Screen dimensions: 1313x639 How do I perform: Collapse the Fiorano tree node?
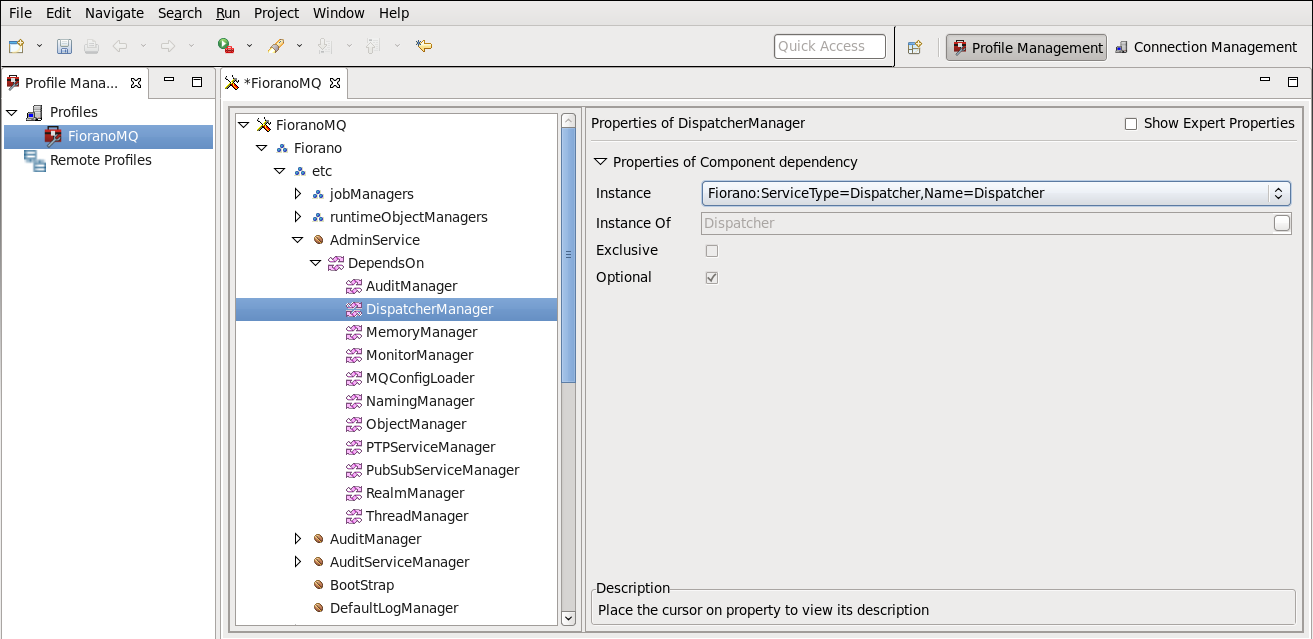click(x=262, y=148)
